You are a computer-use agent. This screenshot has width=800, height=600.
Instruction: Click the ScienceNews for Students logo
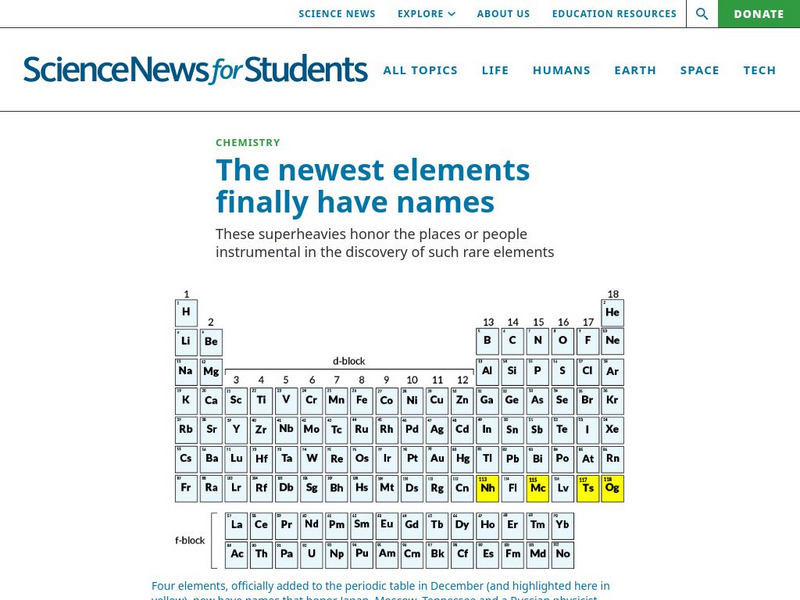(196, 69)
